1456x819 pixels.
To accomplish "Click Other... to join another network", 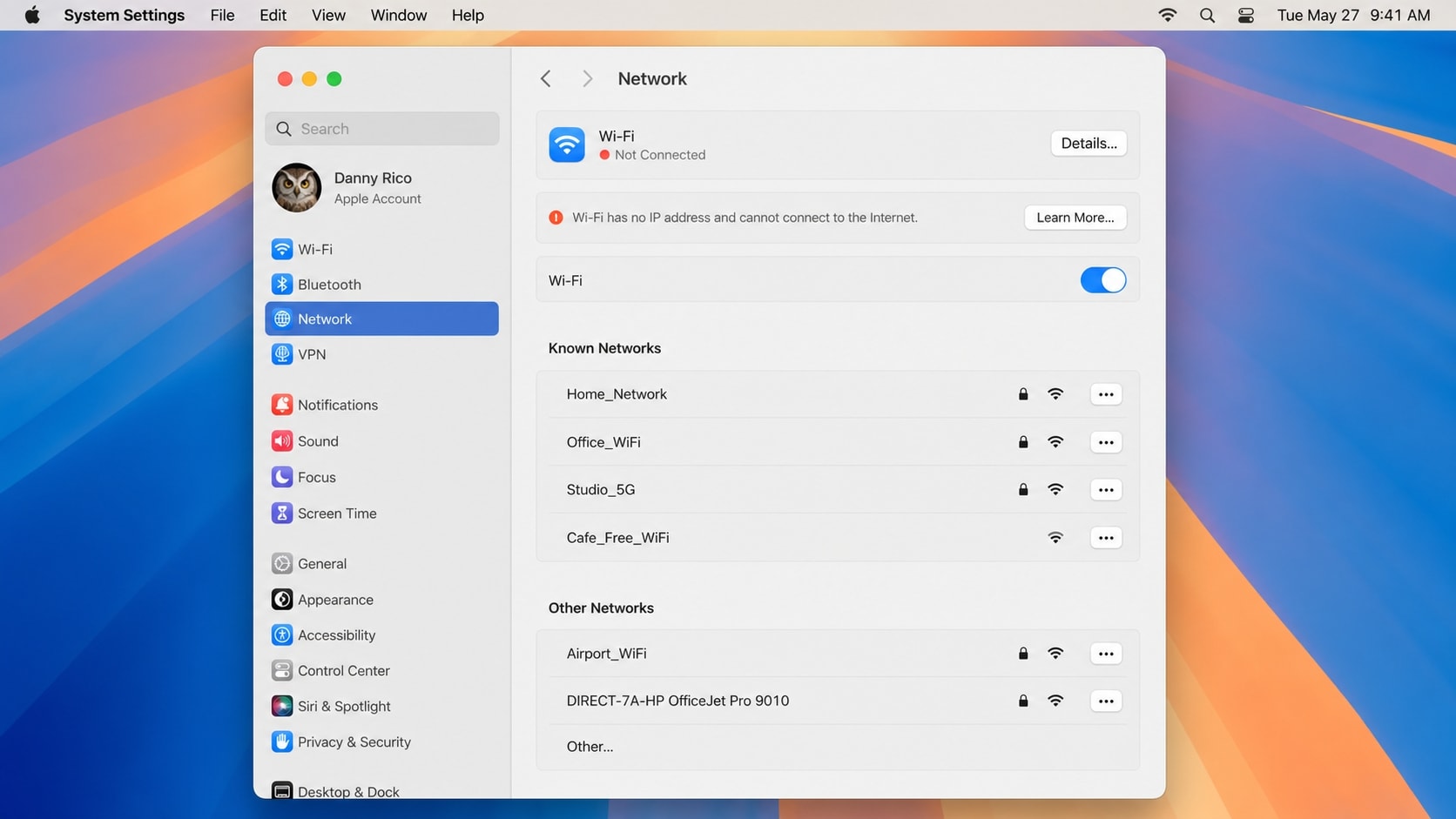I will coord(838,747).
